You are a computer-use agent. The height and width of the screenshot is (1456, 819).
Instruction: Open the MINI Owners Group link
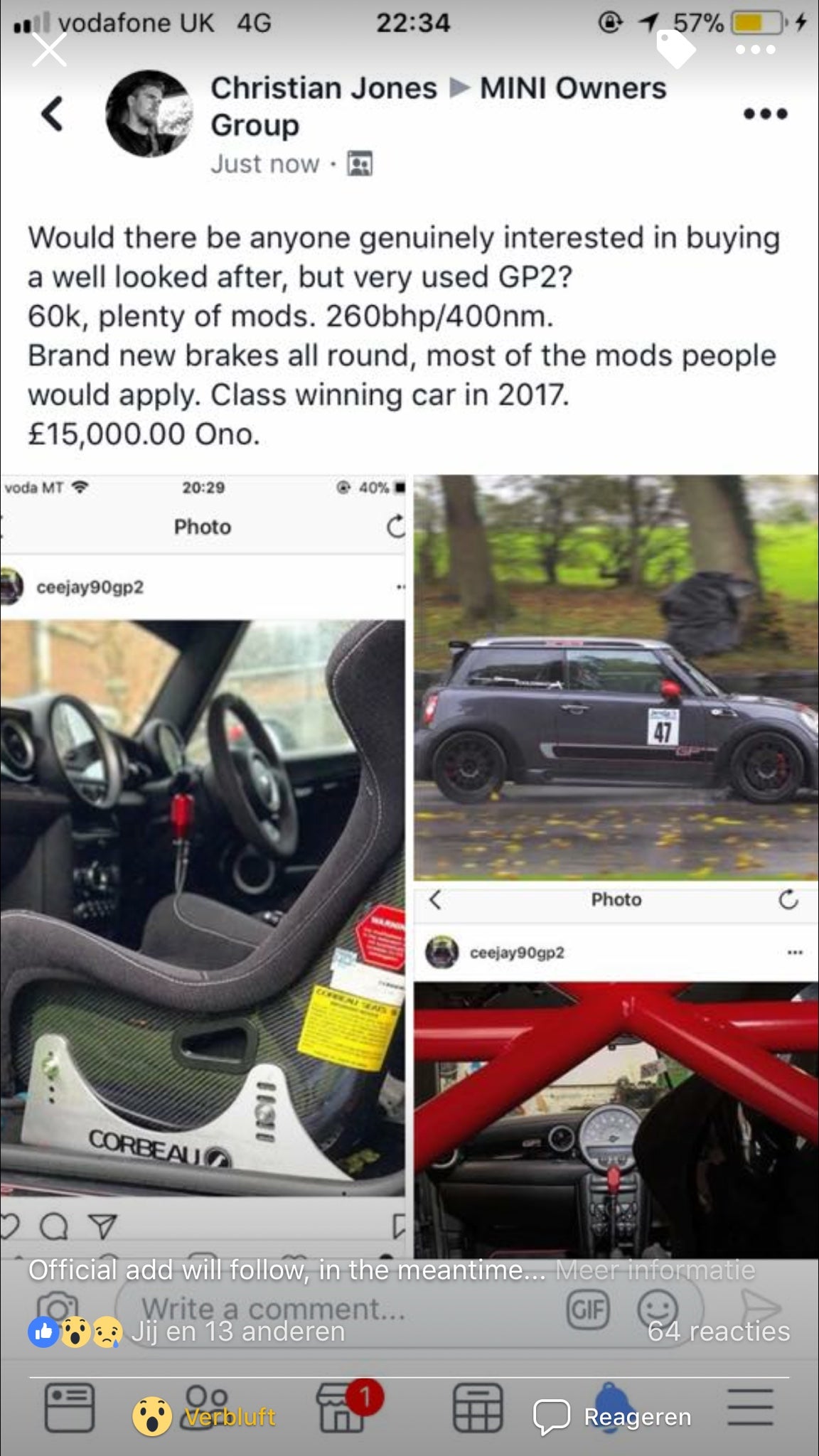pyautogui.click(x=439, y=107)
